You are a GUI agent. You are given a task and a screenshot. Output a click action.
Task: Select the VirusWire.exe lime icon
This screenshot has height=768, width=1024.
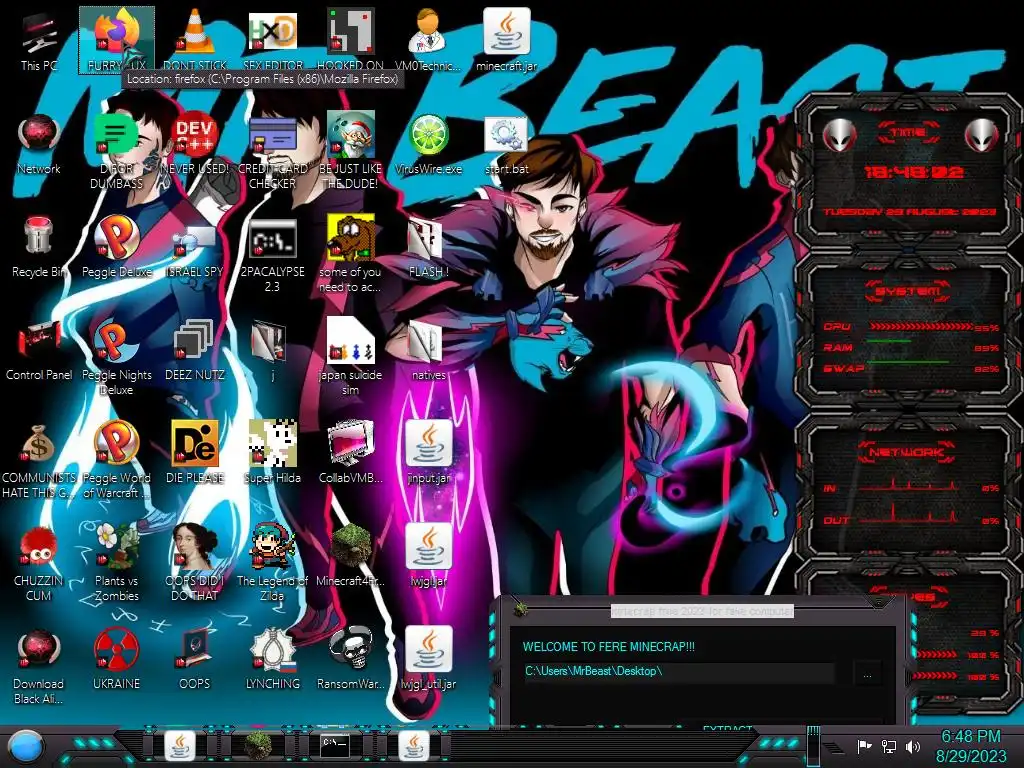point(428,144)
